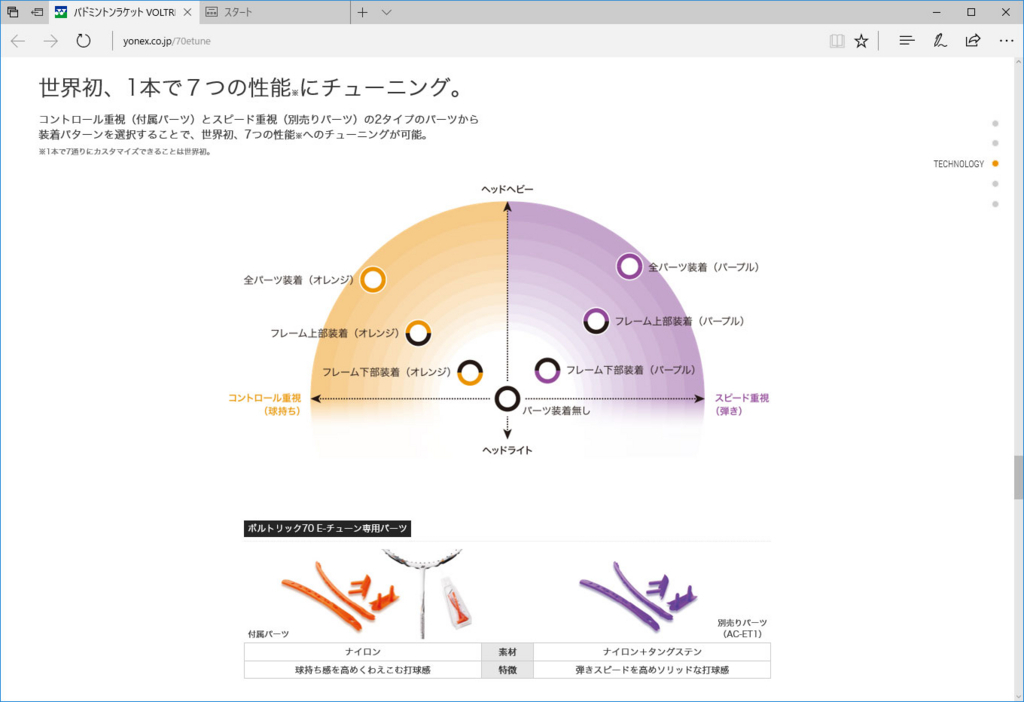This screenshot has width=1024, height=702.
Task: Click the ヘッドライト axis label
Action: [x=507, y=450]
